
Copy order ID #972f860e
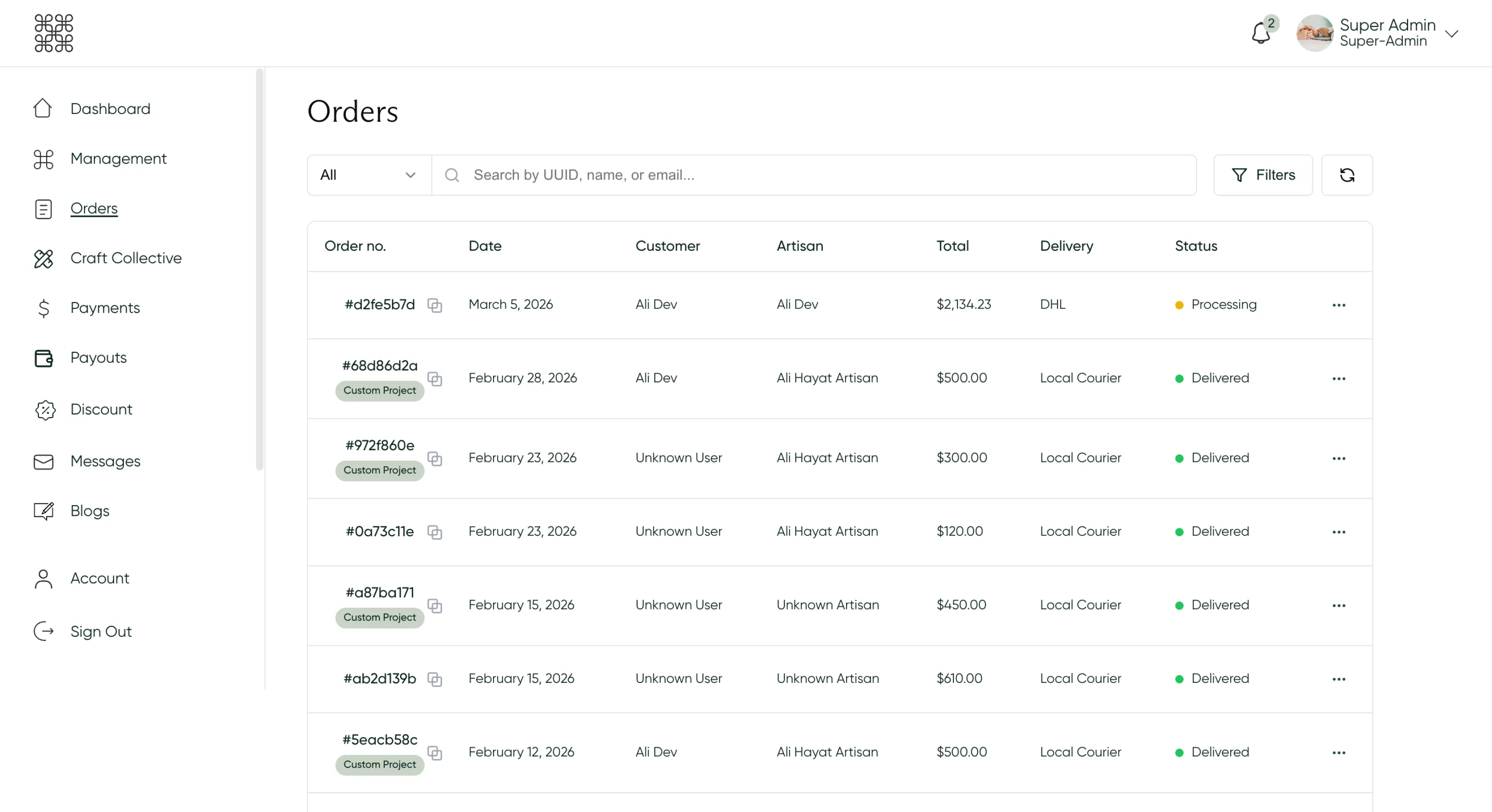(x=434, y=459)
